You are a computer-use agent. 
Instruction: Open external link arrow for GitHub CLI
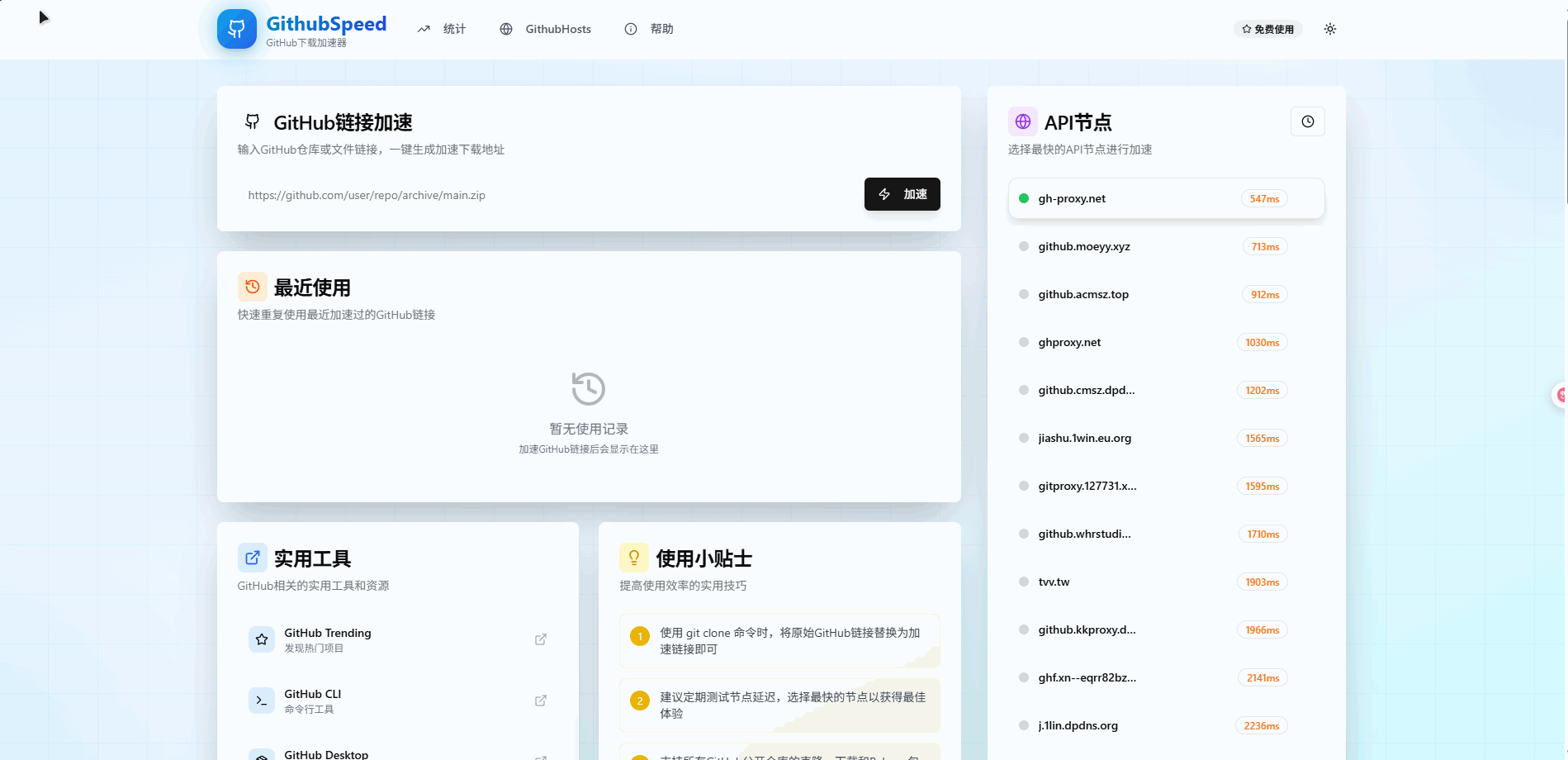(541, 701)
